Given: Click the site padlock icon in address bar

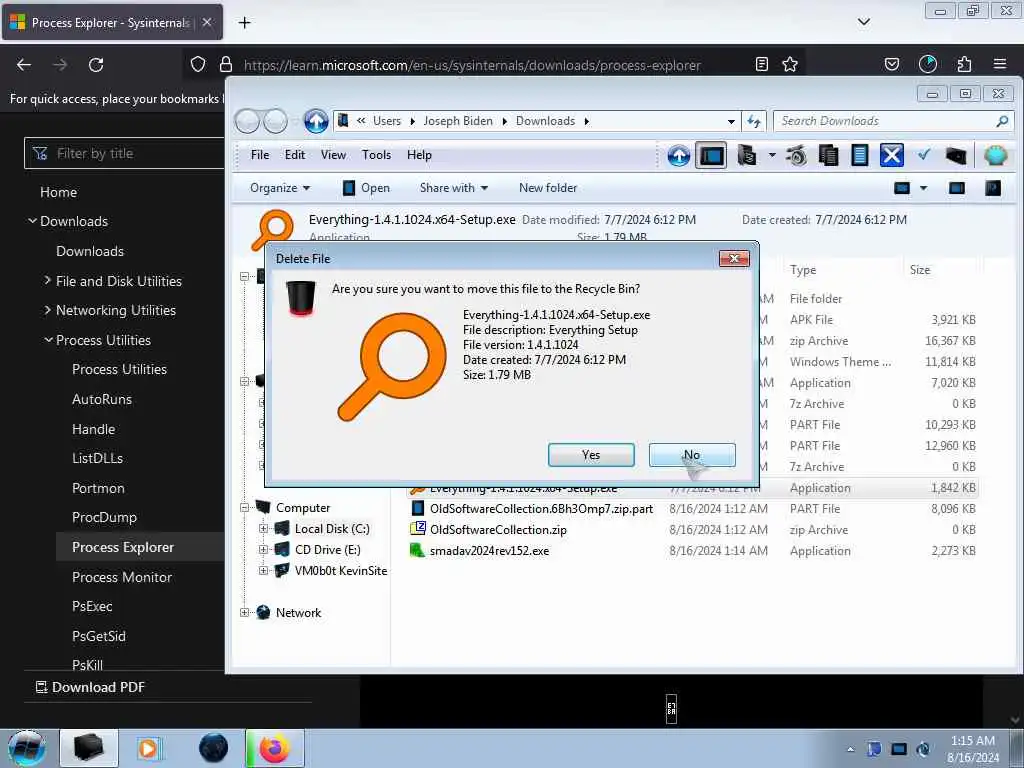Looking at the screenshot, I should click(x=226, y=64).
